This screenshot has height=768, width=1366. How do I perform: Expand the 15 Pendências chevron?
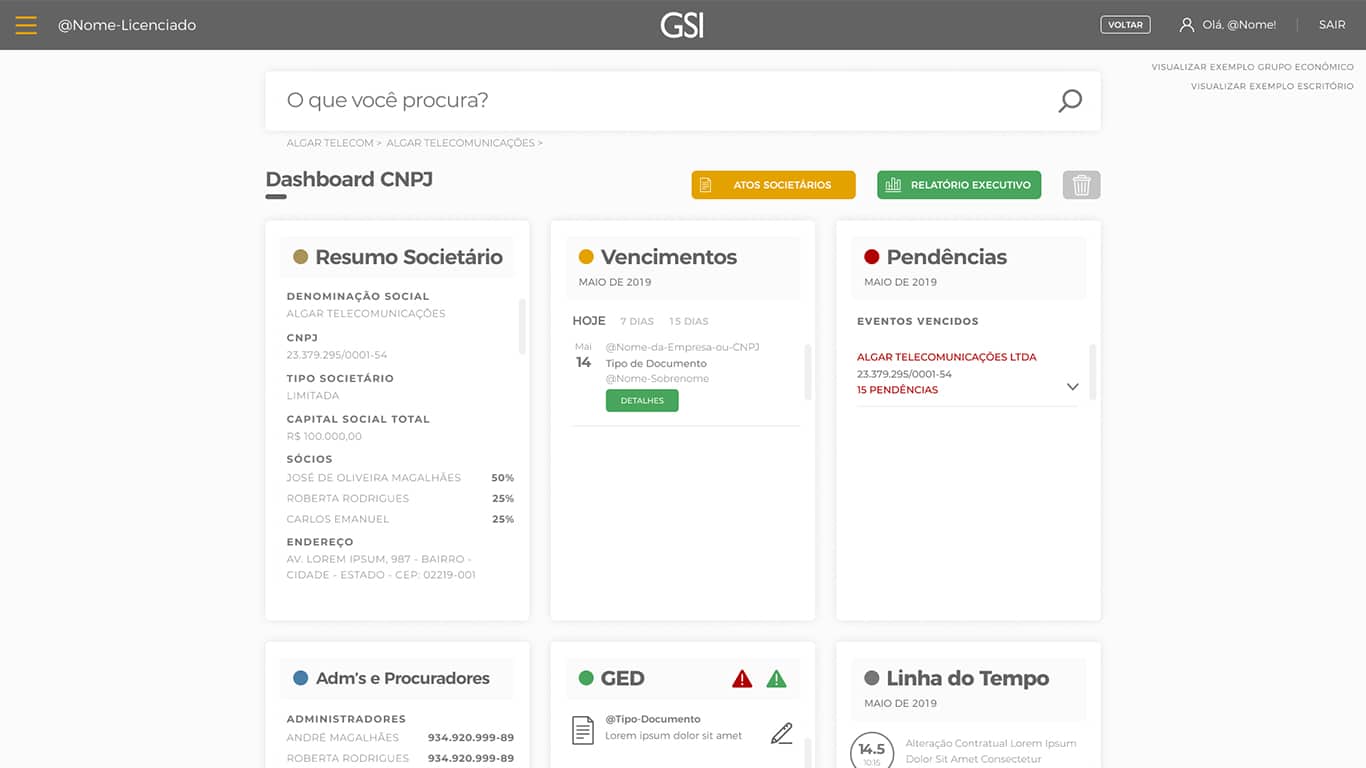1072,387
